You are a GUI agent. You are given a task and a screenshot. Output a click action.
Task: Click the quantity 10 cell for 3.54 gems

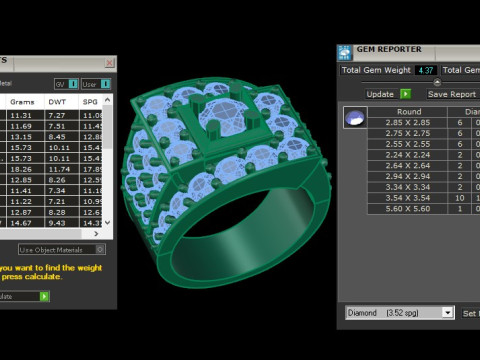(460, 198)
